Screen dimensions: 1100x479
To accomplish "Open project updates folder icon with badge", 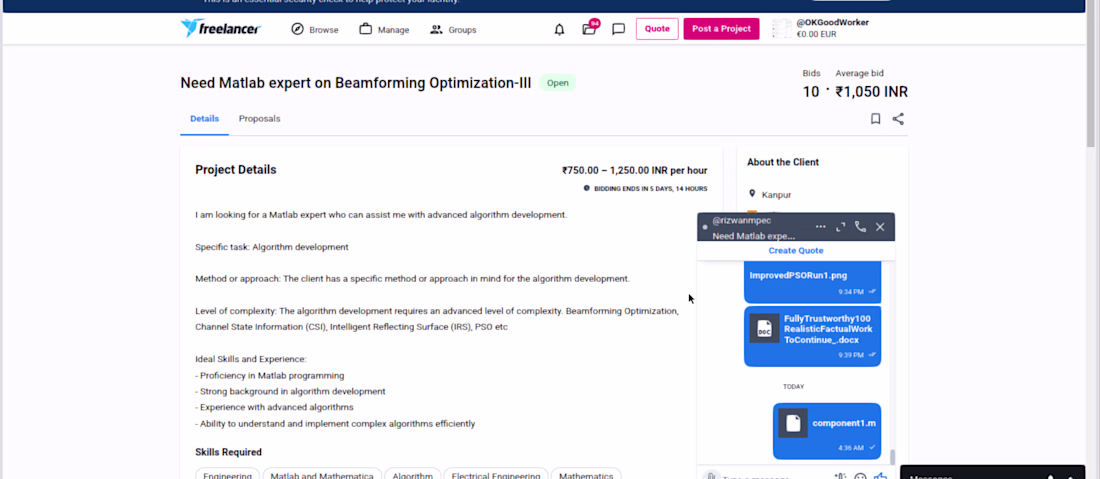I will click(x=589, y=29).
